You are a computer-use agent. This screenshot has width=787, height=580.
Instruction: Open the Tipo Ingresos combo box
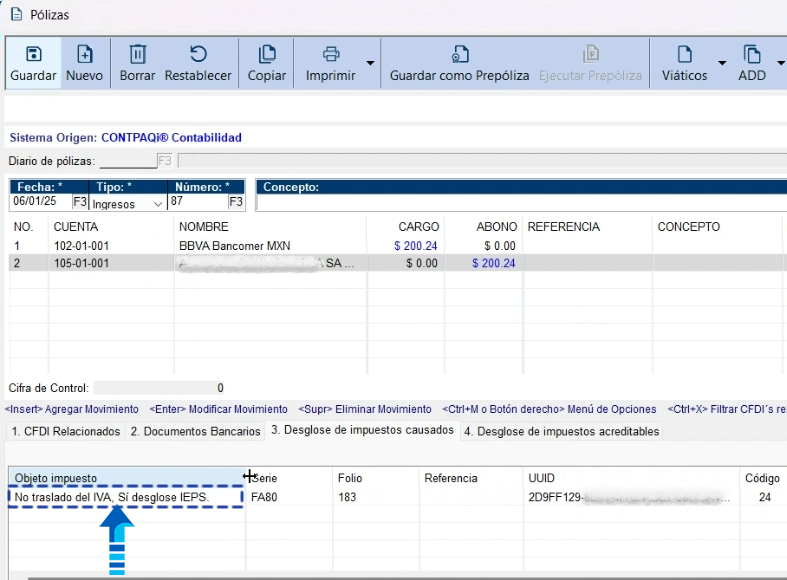pos(128,203)
